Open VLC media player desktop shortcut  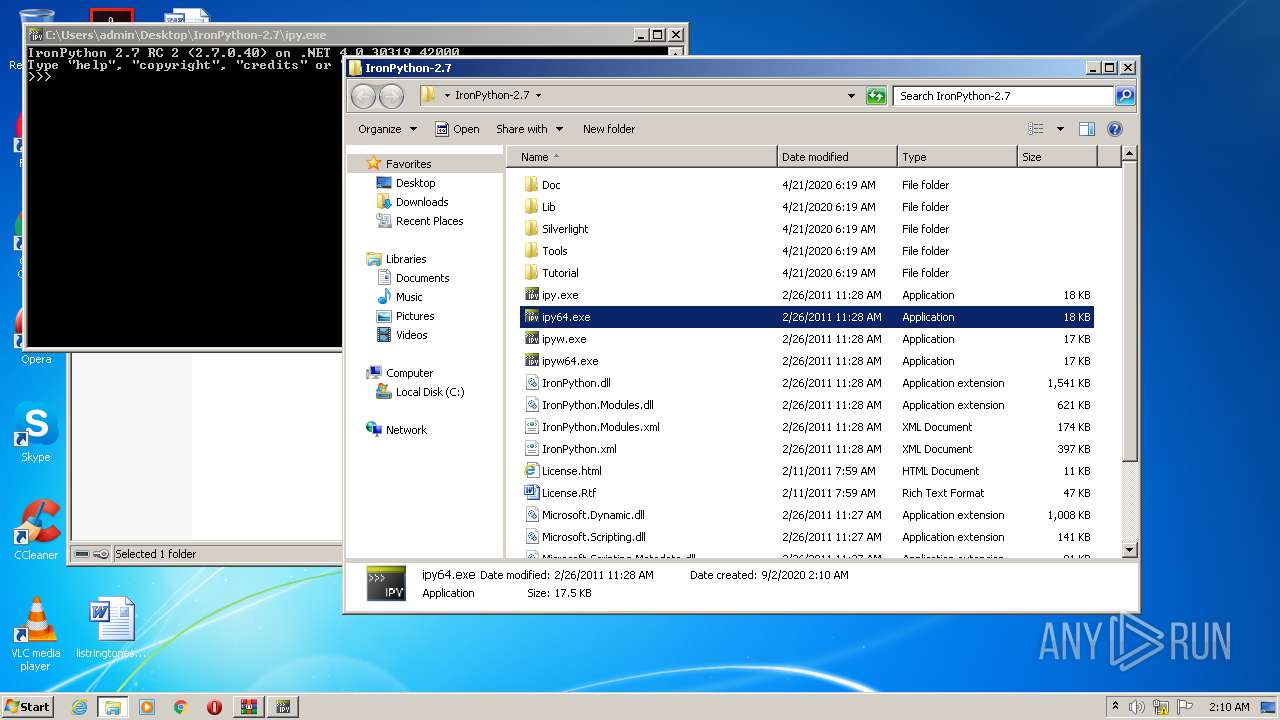click(x=36, y=635)
